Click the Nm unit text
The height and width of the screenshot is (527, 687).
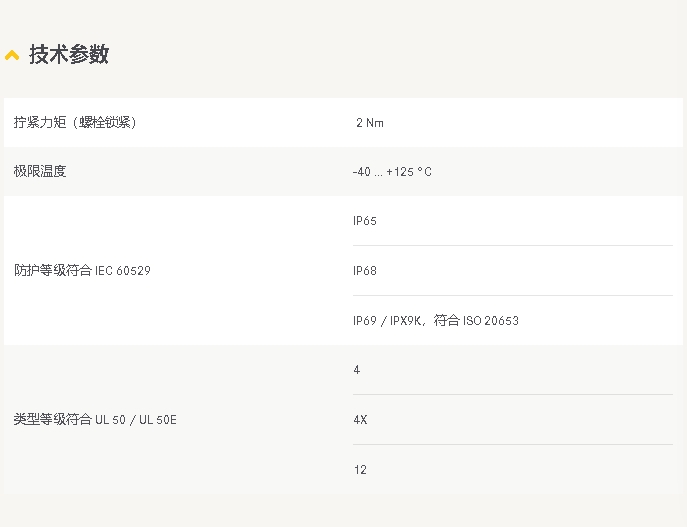375,123
